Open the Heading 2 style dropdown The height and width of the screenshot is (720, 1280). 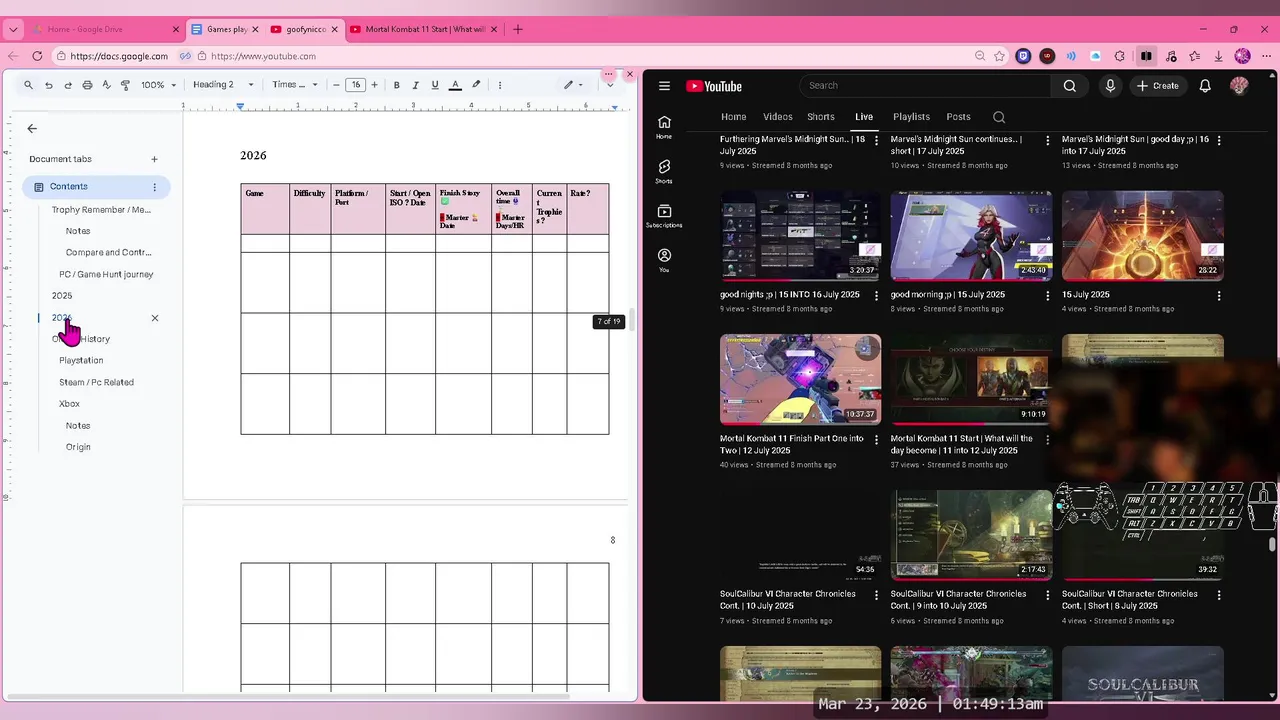click(223, 85)
